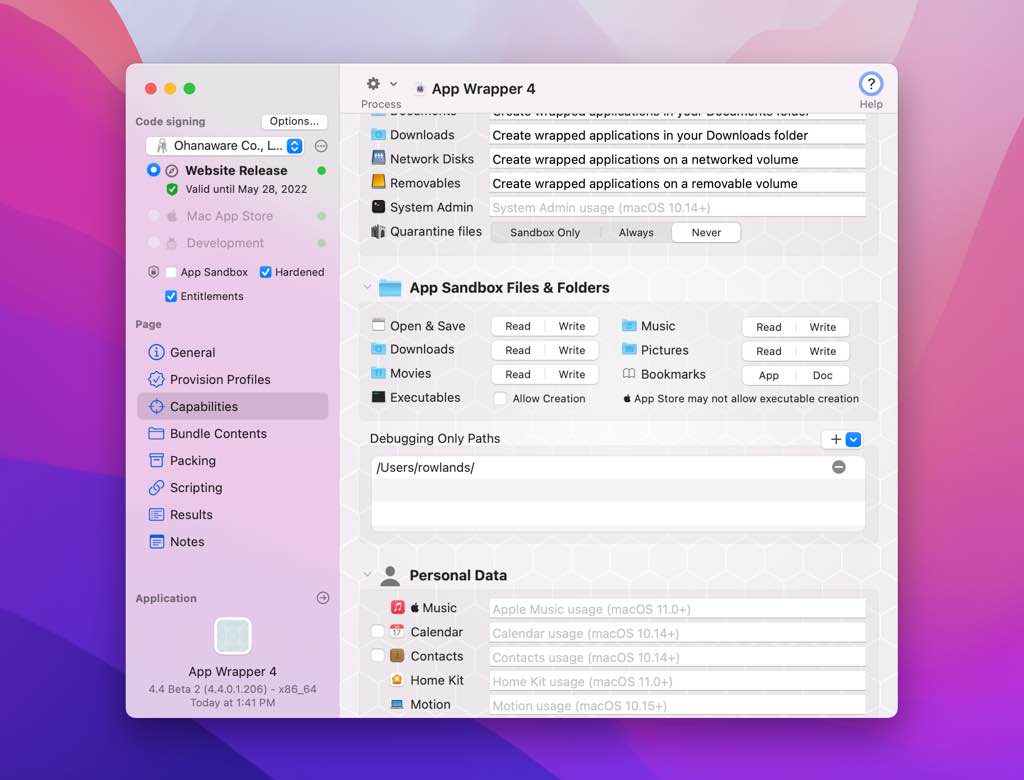This screenshot has height=780, width=1024.
Task: Click the arrow icon next to Application
Action: click(323, 598)
